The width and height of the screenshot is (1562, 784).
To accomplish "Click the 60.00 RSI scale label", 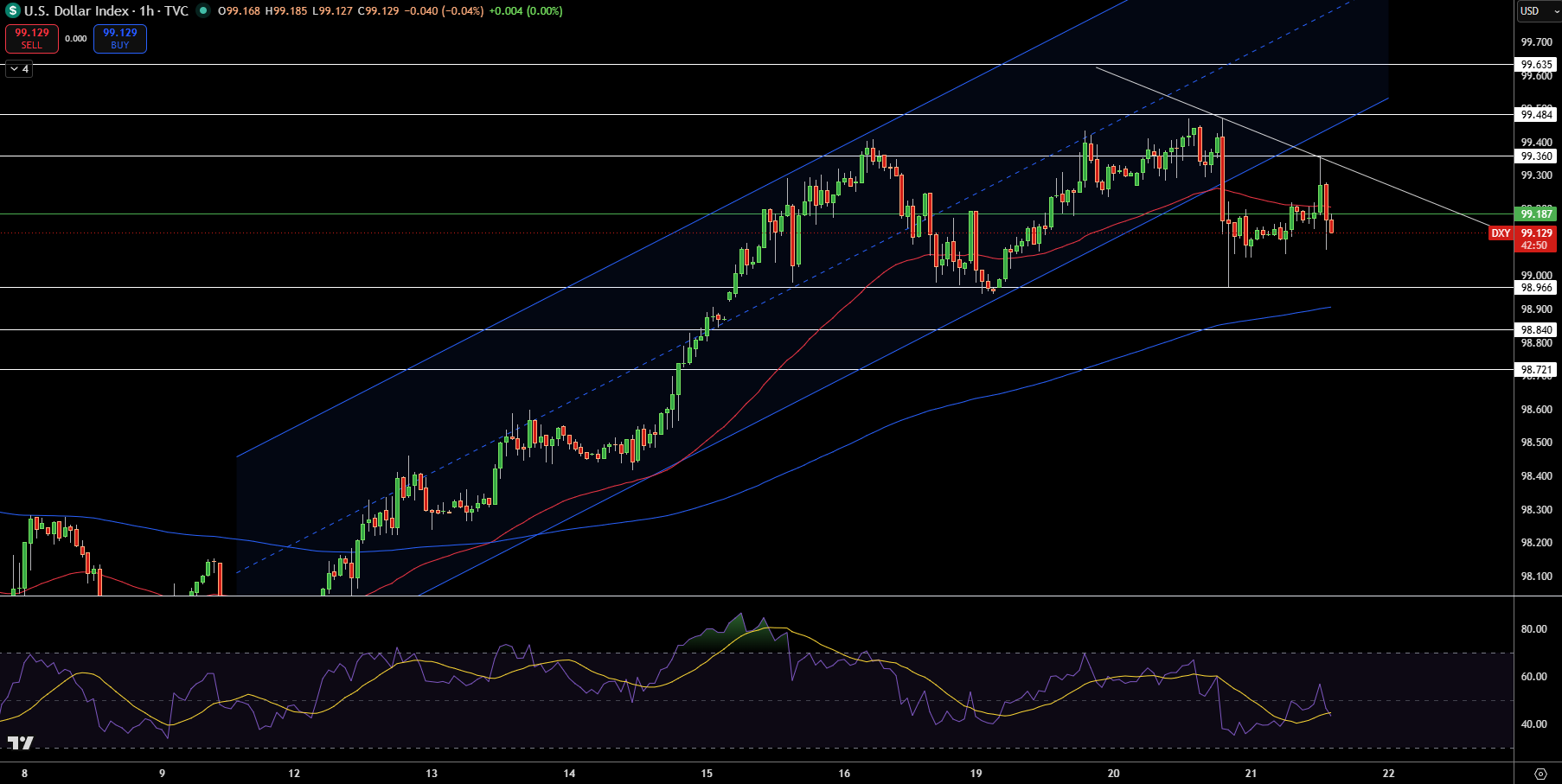I will click(x=1534, y=677).
